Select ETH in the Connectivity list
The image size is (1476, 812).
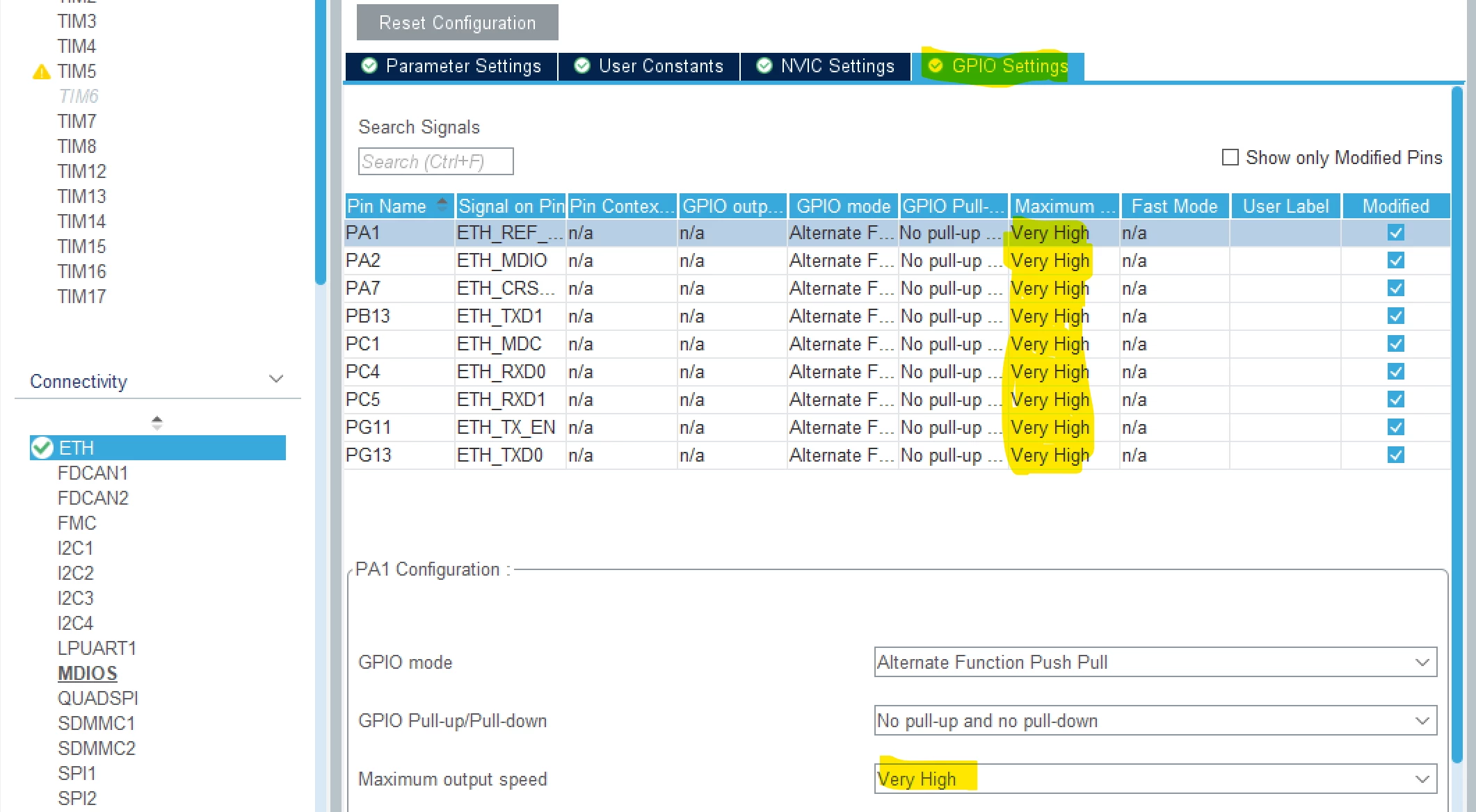tap(158, 448)
